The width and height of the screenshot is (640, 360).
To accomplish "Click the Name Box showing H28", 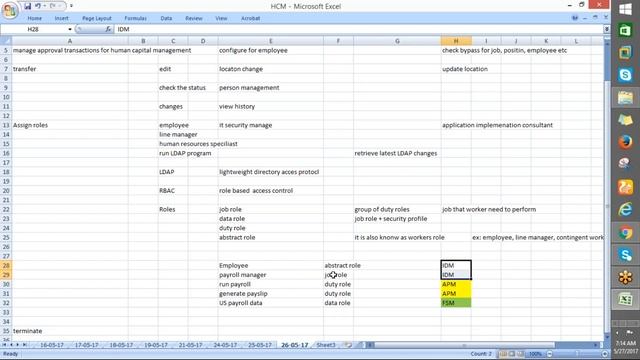I will pyautogui.click(x=34, y=29).
